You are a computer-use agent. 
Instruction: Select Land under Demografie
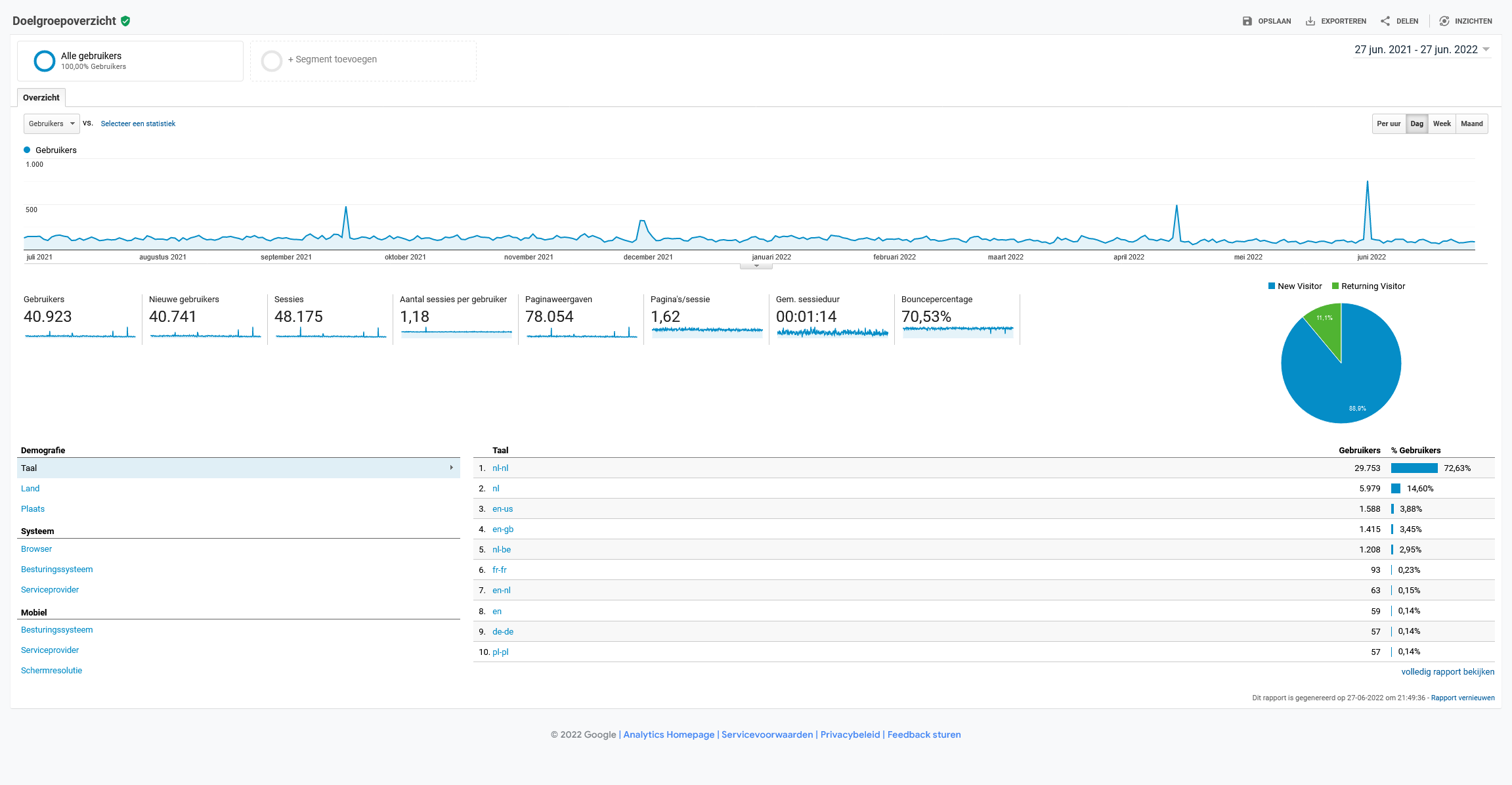click(x=30, y=488)
